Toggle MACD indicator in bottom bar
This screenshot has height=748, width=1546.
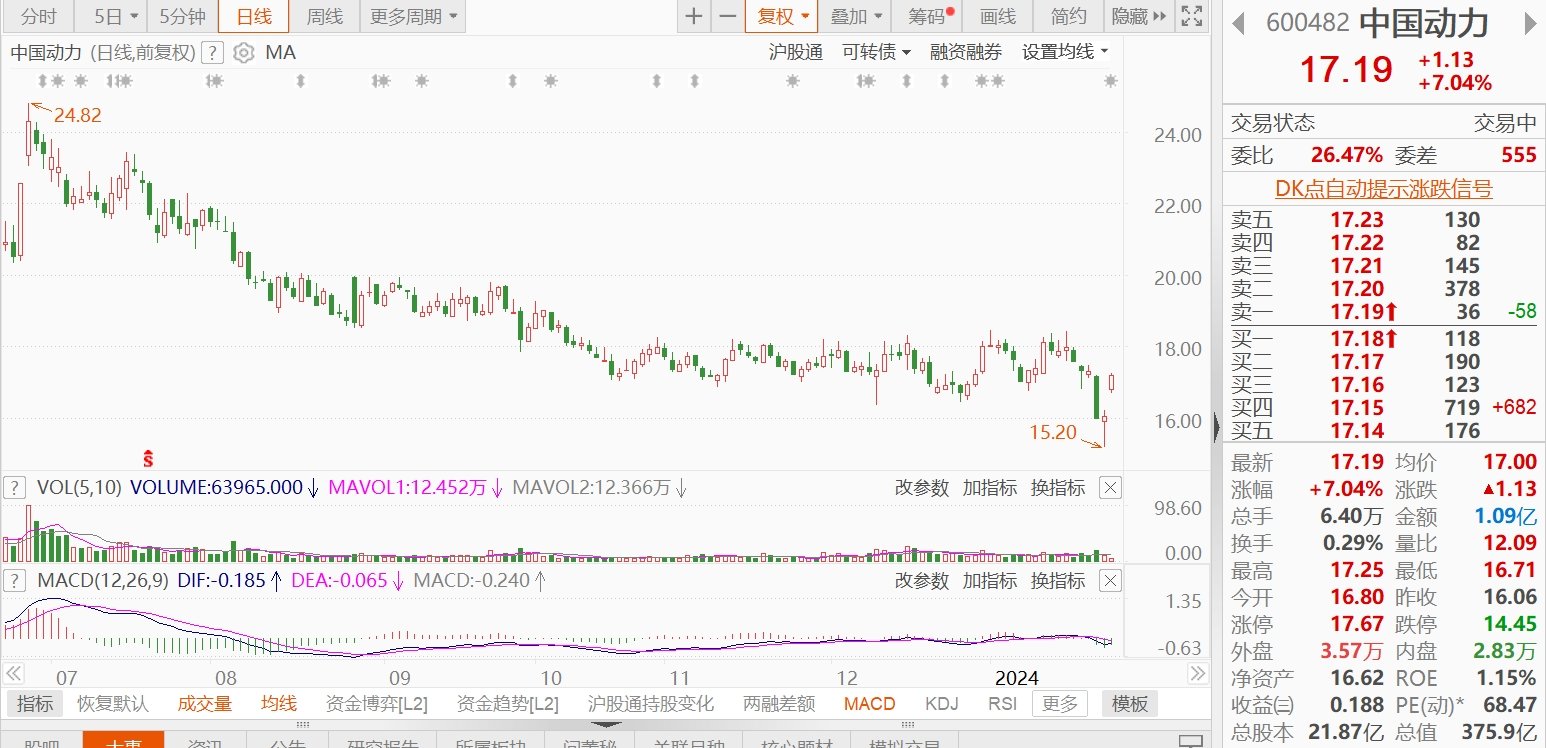click(x=869, y=704)
